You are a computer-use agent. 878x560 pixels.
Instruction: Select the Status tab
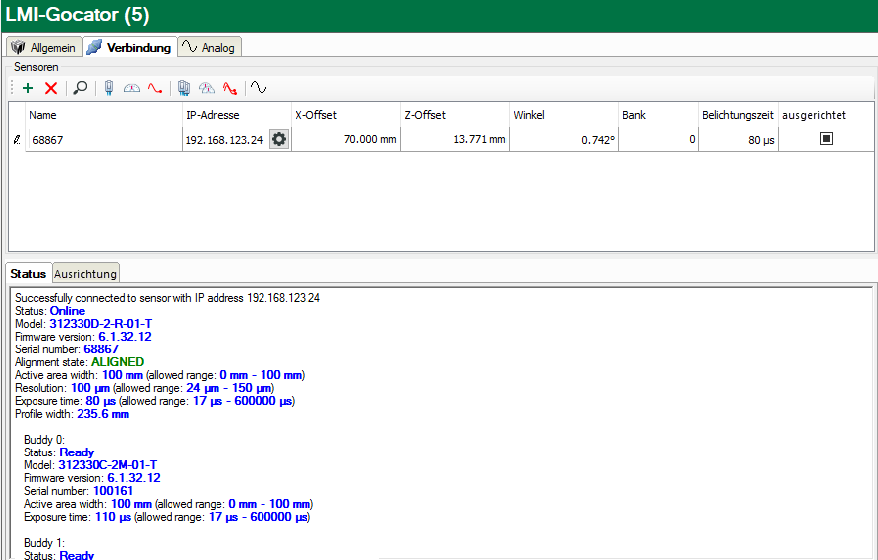point(29,273)
